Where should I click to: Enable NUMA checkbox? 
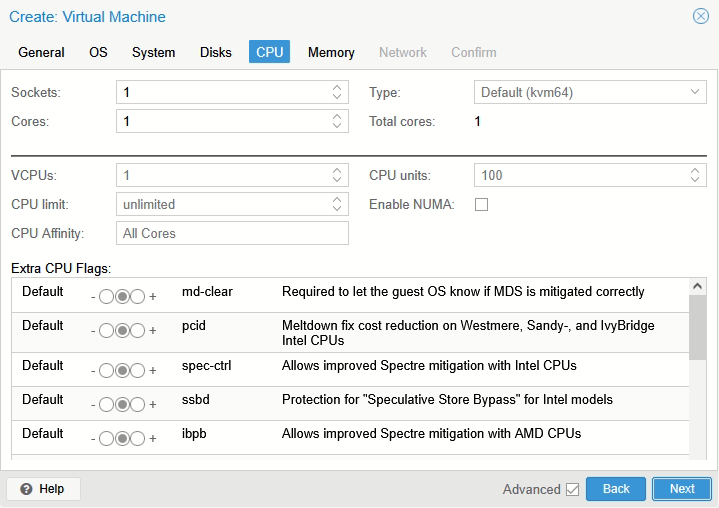tap(481, 205)
